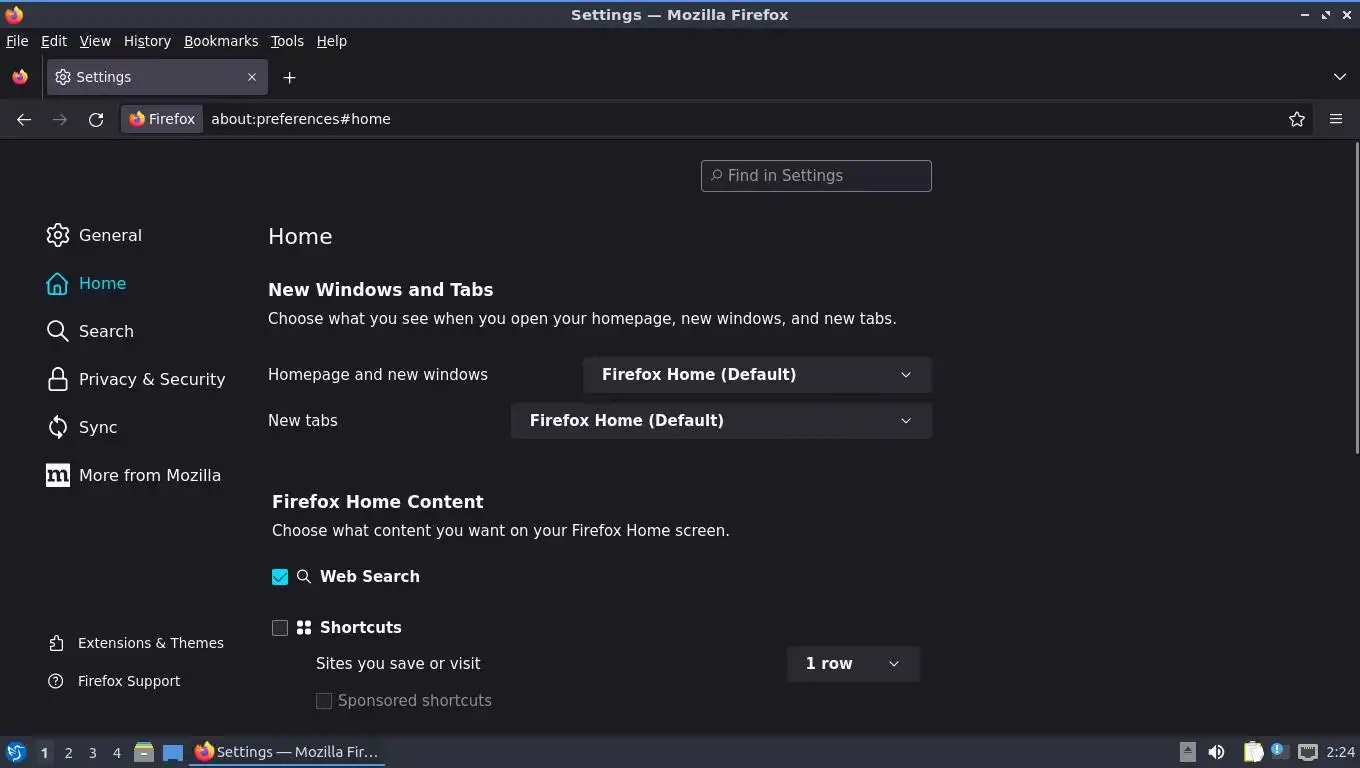Reload the current page
1360x768 pixels.
pos(96,119)
